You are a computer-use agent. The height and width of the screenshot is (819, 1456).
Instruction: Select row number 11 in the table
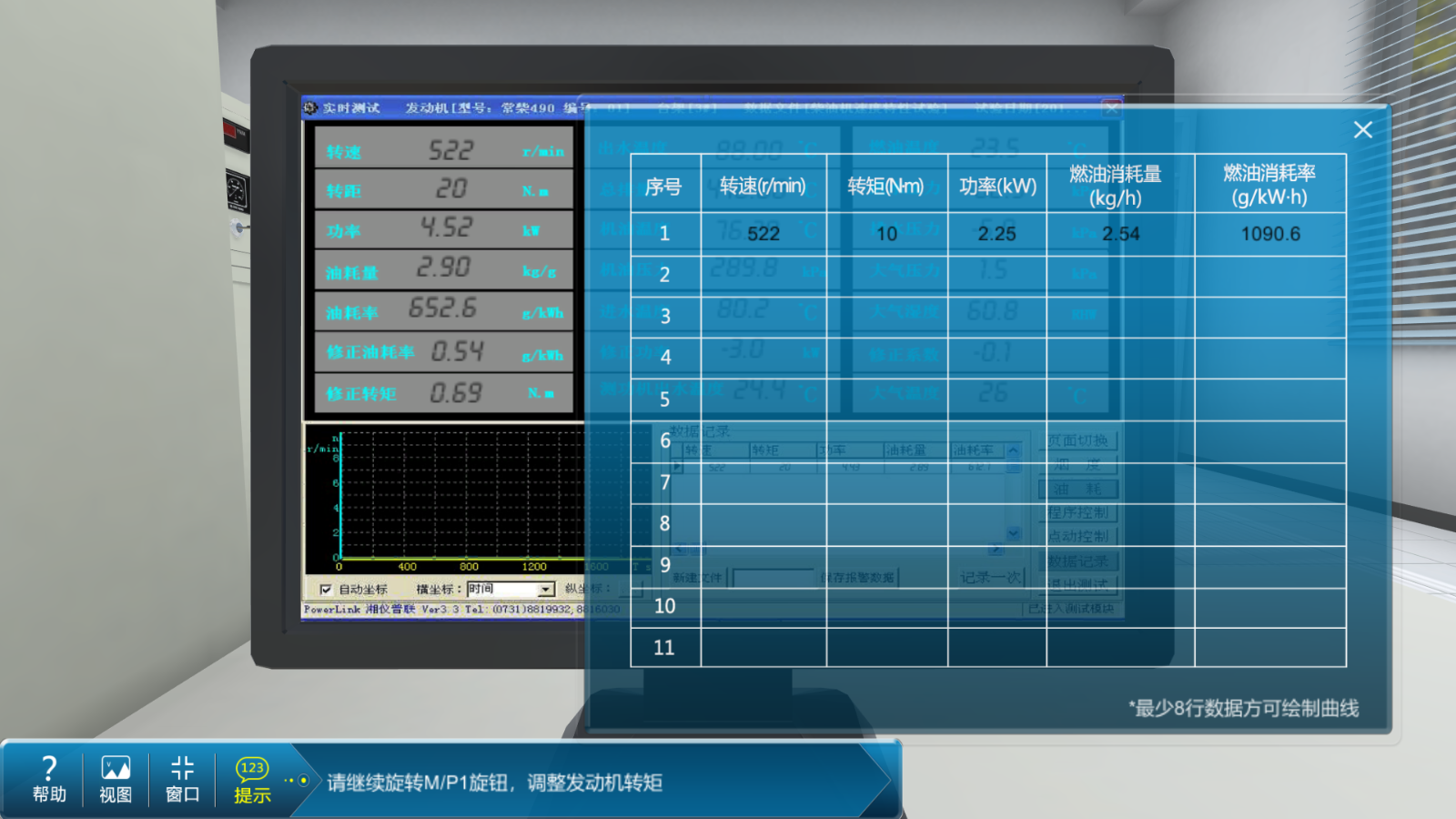(x=664, y=648)
